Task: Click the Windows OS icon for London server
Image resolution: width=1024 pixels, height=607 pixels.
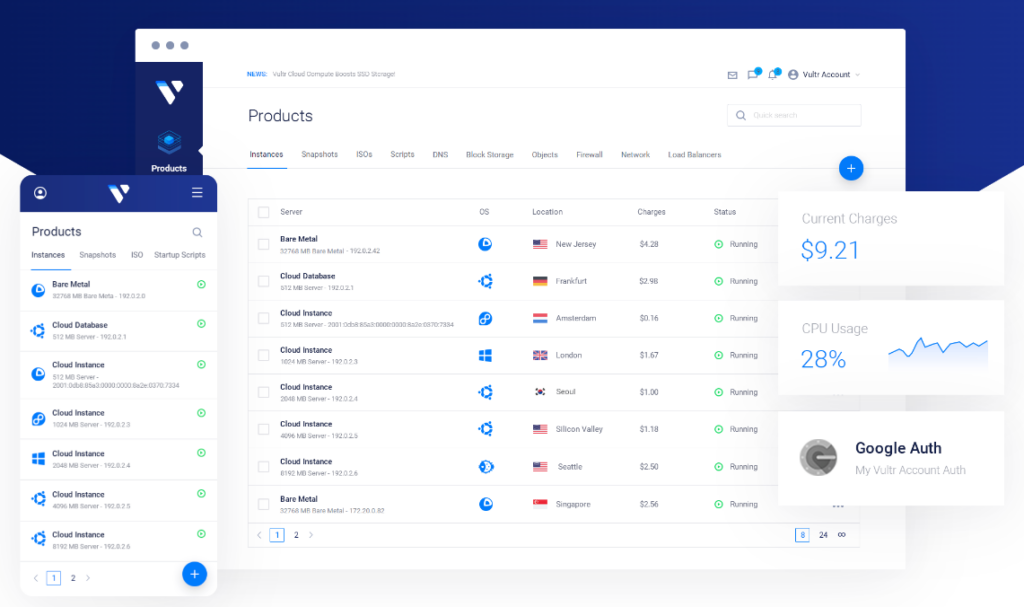Action: [x=485, y=355]
